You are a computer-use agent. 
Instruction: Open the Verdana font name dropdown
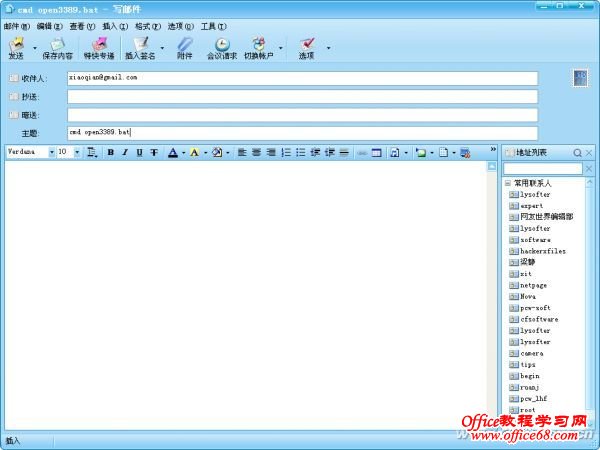point(51,152)
